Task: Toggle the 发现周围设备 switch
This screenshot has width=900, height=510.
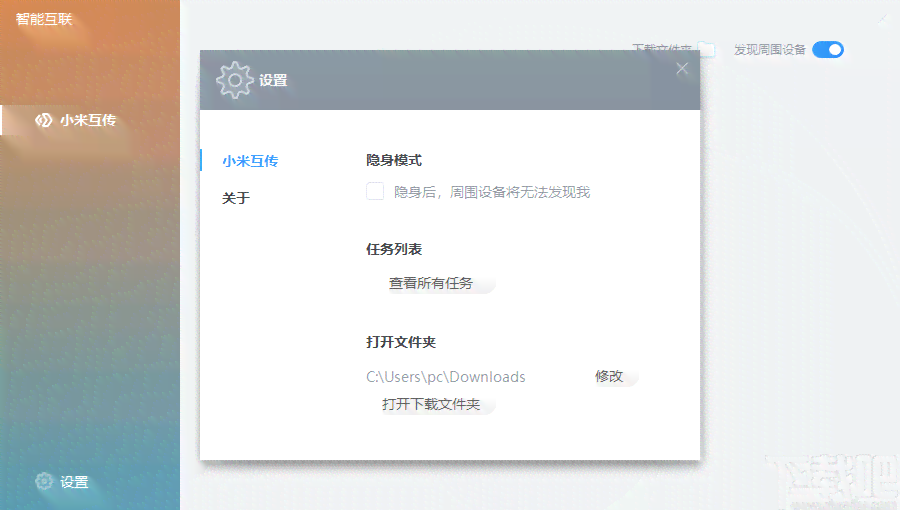Action: coord(828,50)
